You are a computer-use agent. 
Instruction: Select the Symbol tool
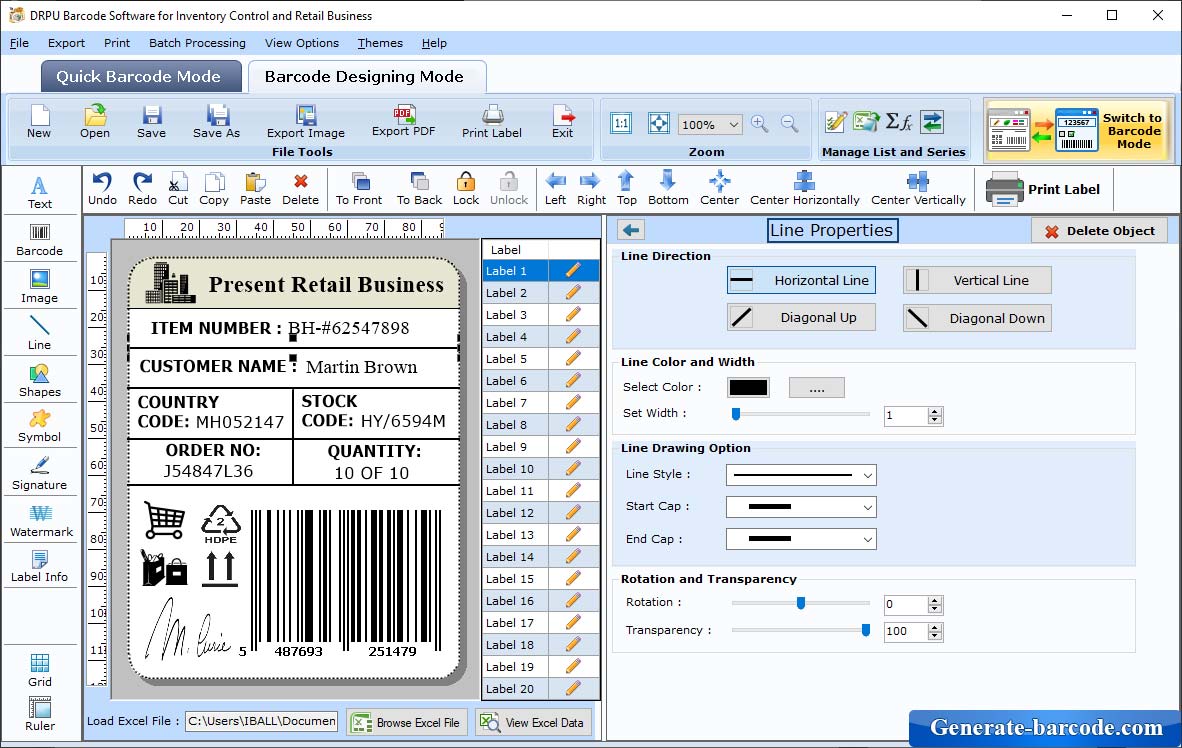39,427
